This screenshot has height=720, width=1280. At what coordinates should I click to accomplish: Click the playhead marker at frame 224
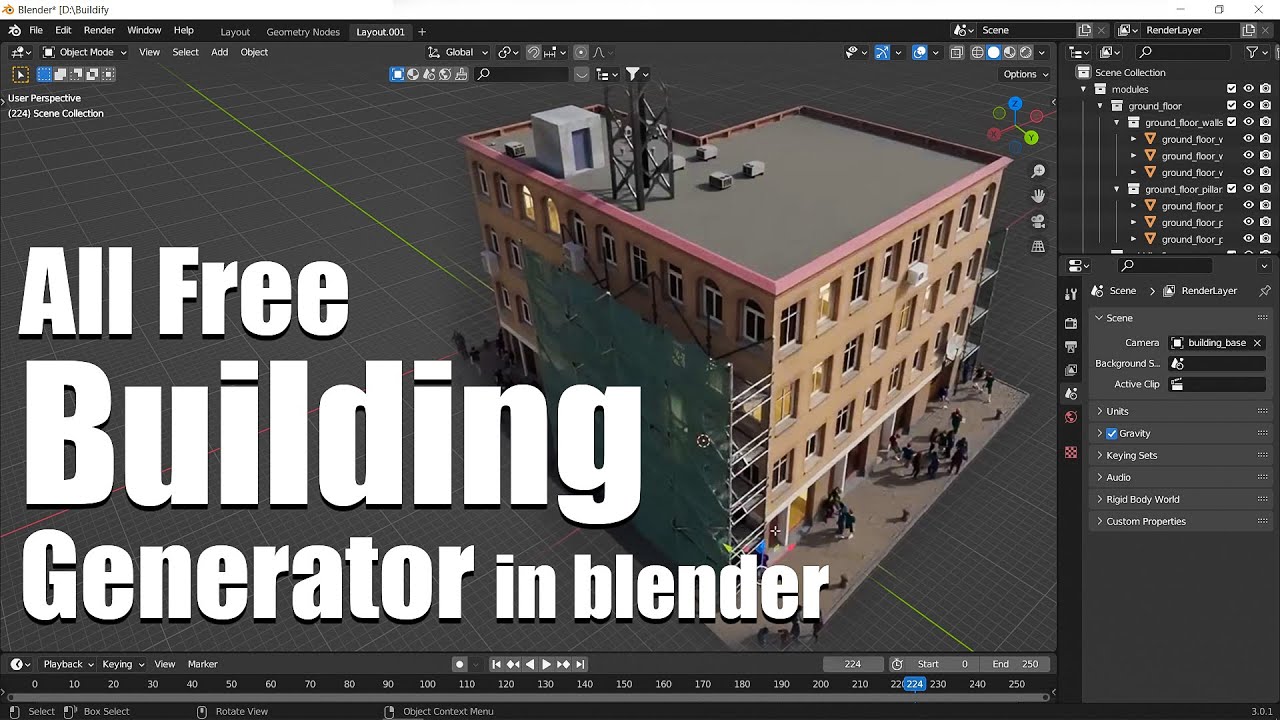(x=914, y=684)
